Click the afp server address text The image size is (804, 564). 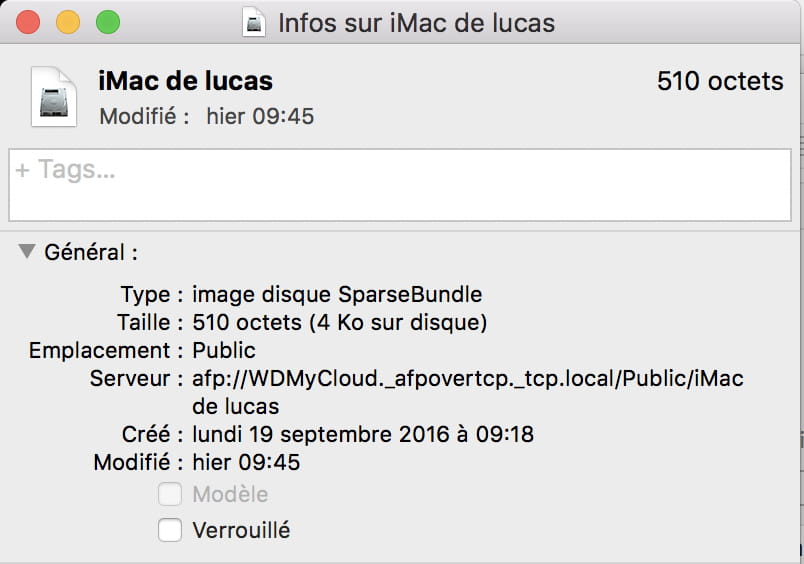468,392
